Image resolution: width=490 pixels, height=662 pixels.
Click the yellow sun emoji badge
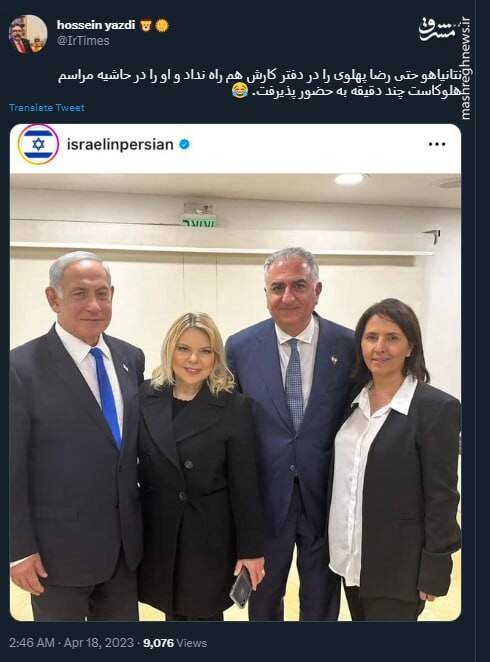click(x=162, y=26)
